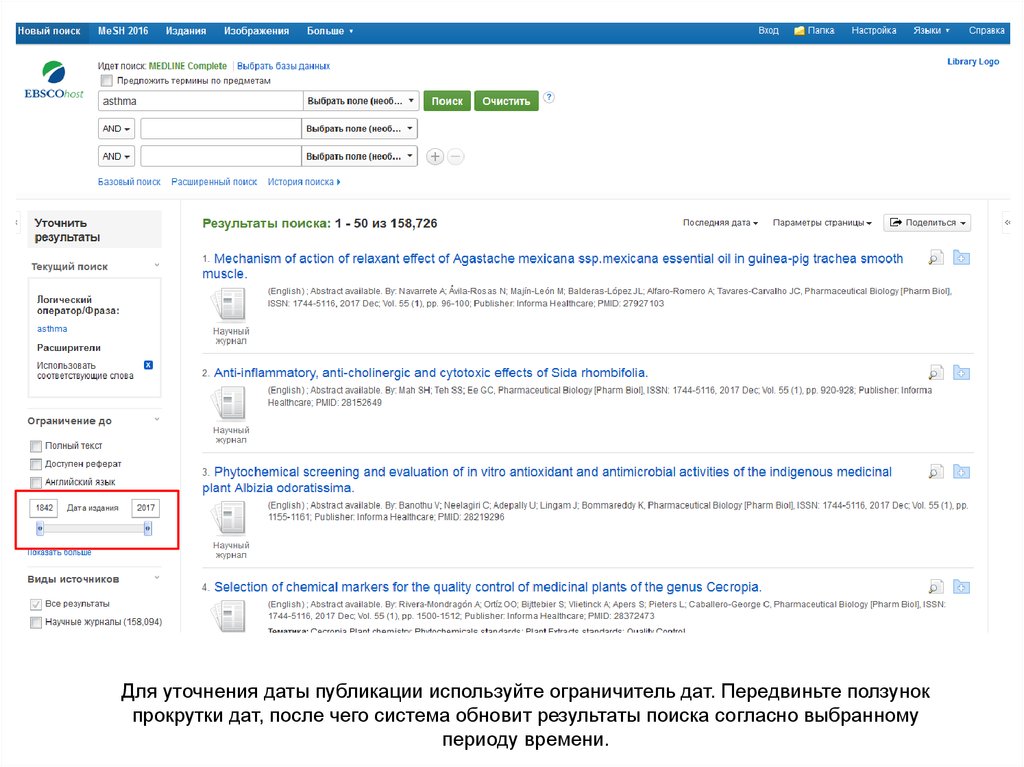Add result 1 Agastache mexicana to folder
The width and height of the screenshot is (1024, 767).
click(x=961, y=258)
